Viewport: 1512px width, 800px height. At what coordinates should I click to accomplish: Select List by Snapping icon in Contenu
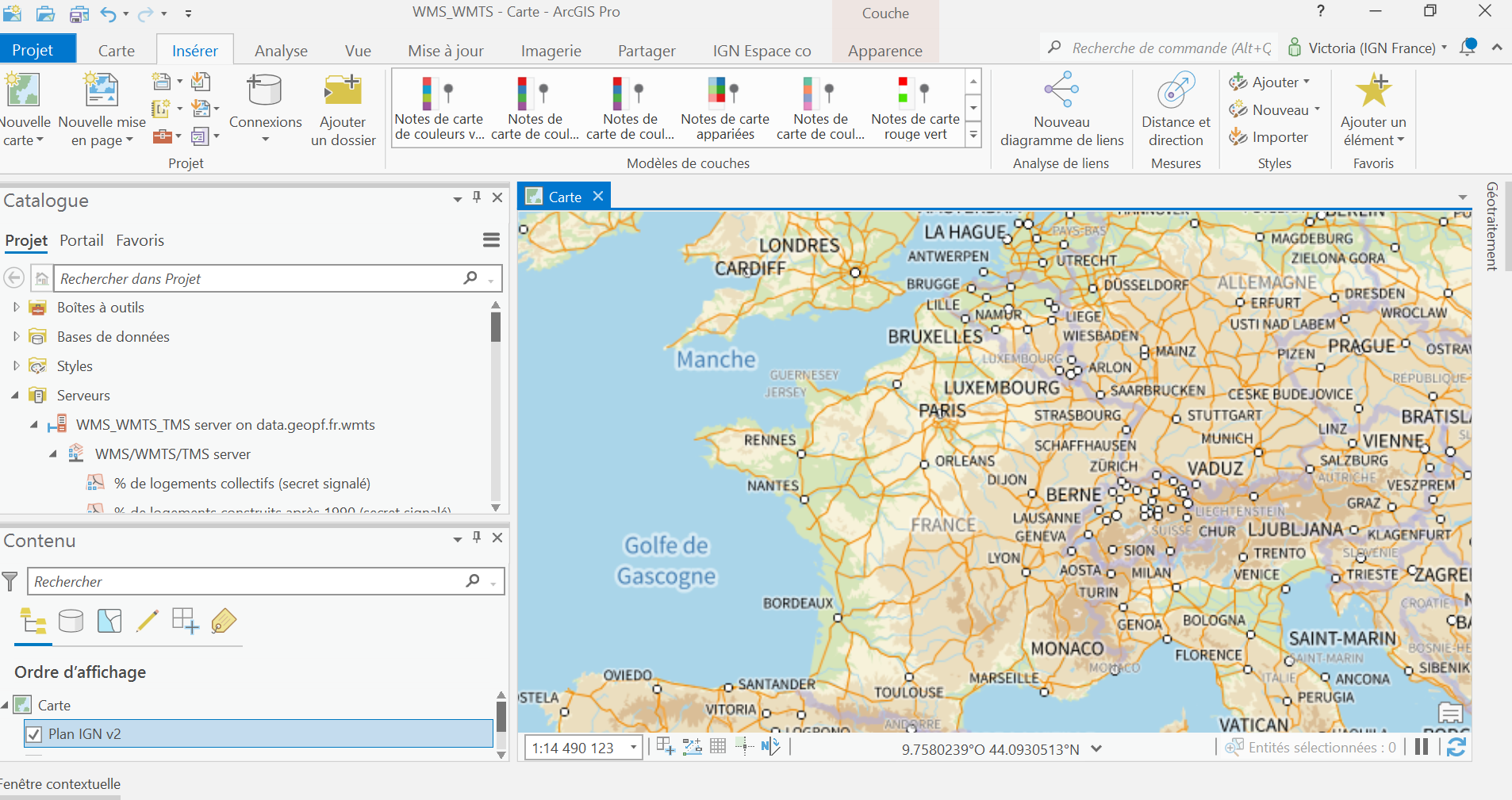(x=186, y=621)
